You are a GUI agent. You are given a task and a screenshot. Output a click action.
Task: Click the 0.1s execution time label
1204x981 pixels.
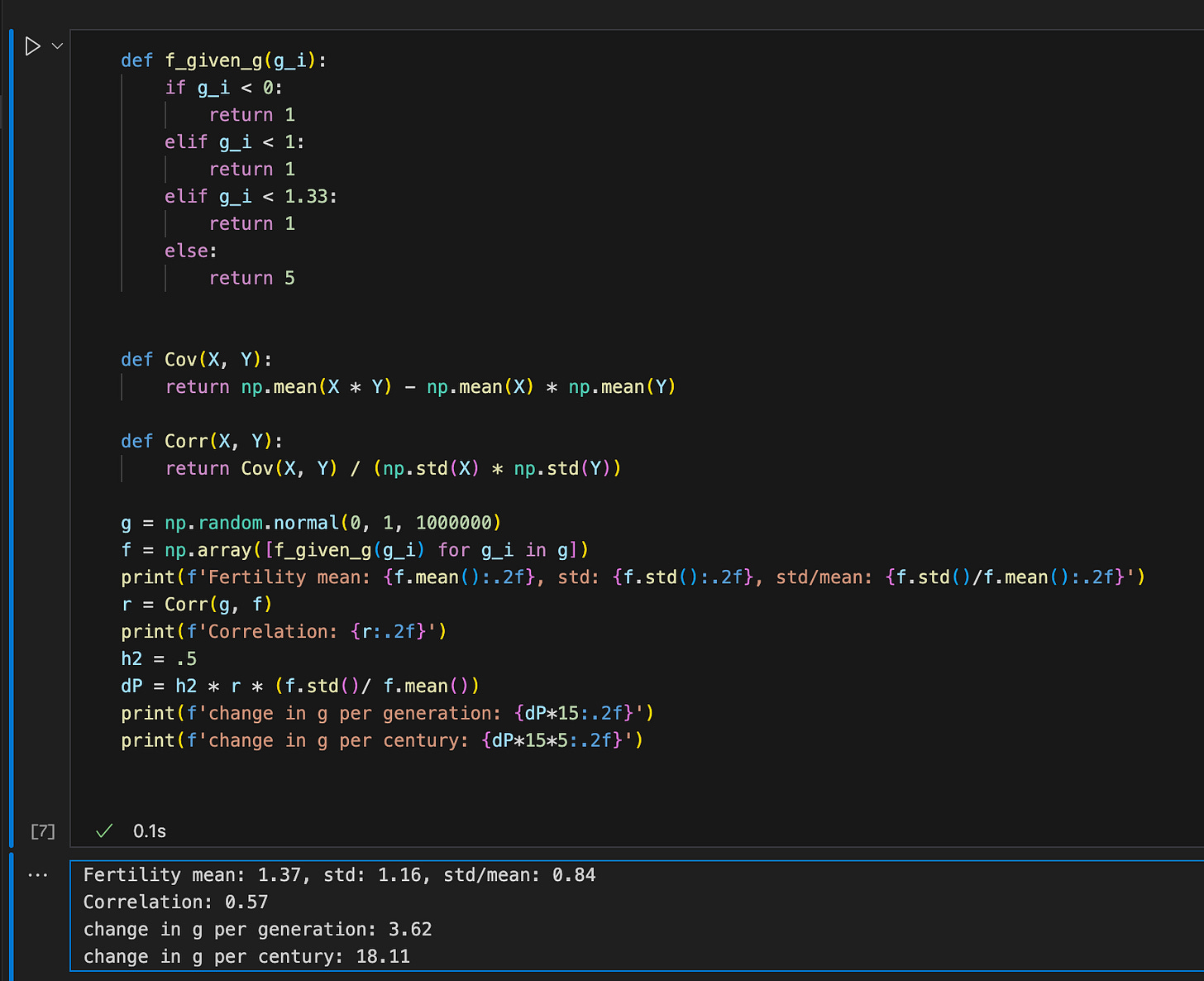(x=150, y=831)
